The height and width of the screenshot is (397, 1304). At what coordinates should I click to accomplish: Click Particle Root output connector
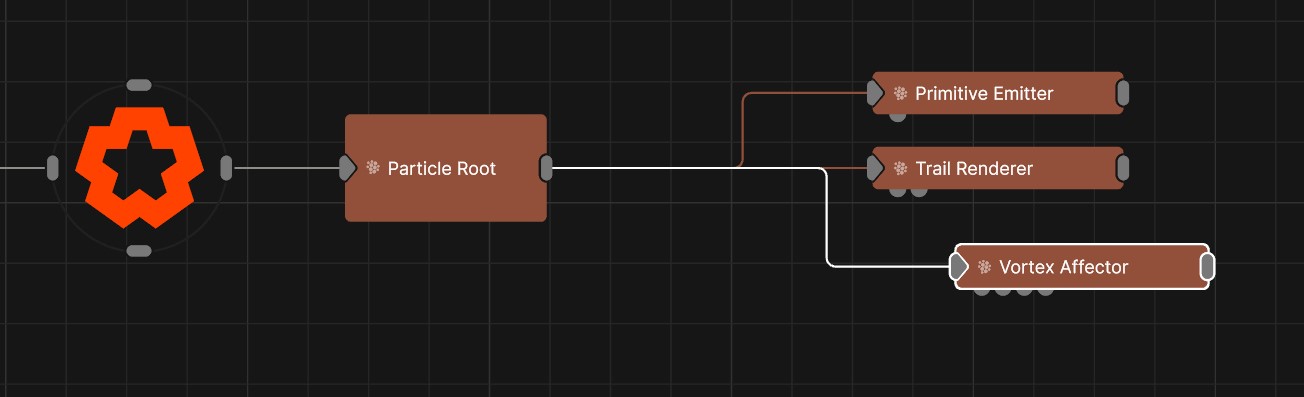coord(546,168)
